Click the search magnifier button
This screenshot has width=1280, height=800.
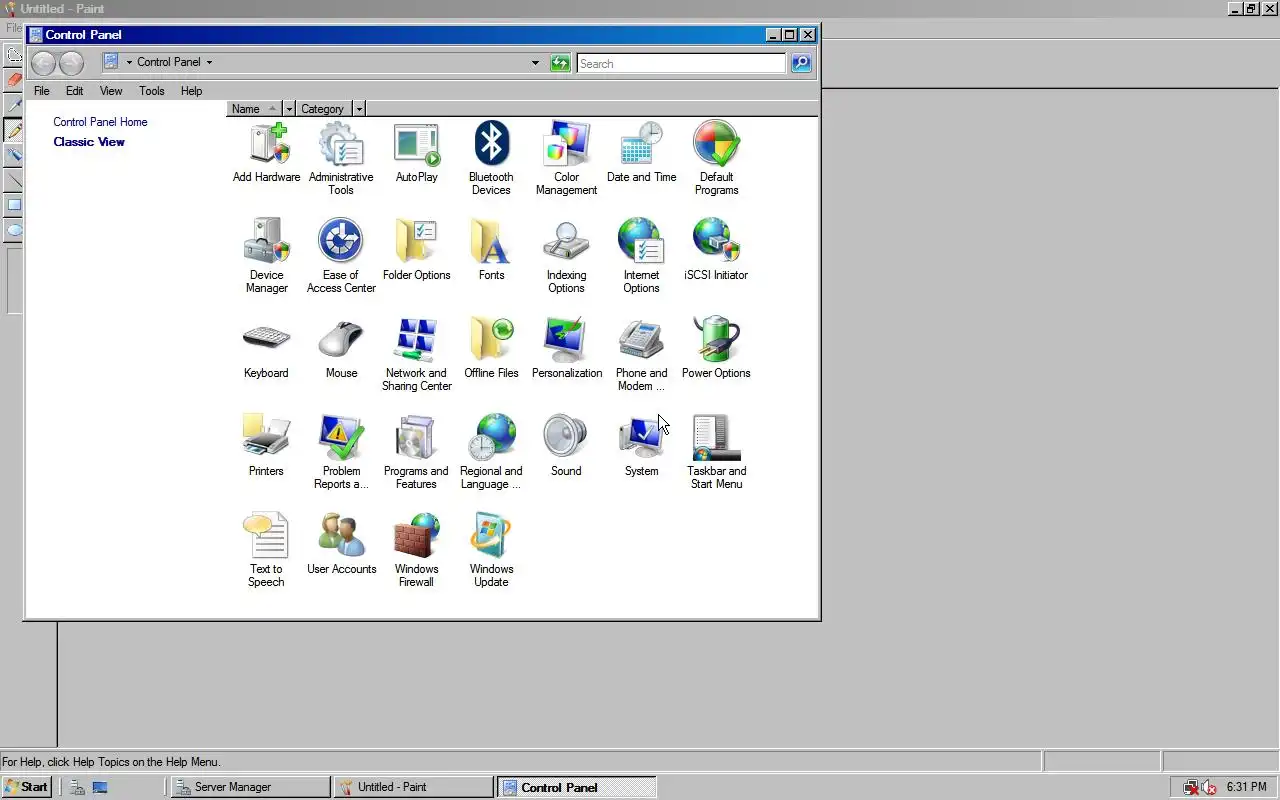[x=800, y=63]
